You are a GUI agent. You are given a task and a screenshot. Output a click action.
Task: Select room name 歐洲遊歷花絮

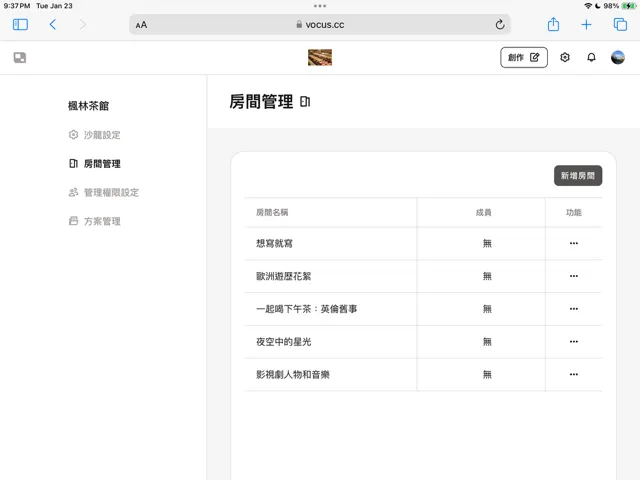coord(283,276)
